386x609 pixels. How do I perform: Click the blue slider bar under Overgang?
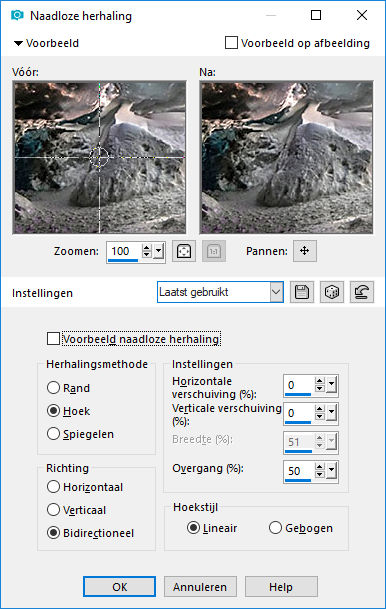(298, 480)
